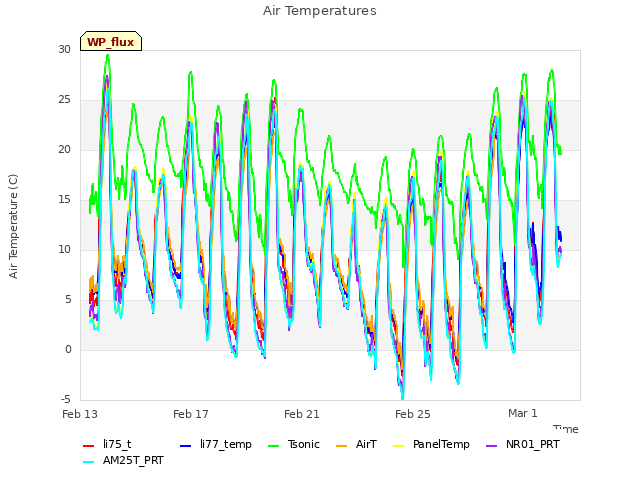Screen dimensions: 640x480
Task: Toggle the NR01_PRT legend entry
Action: tap(523, 444)
